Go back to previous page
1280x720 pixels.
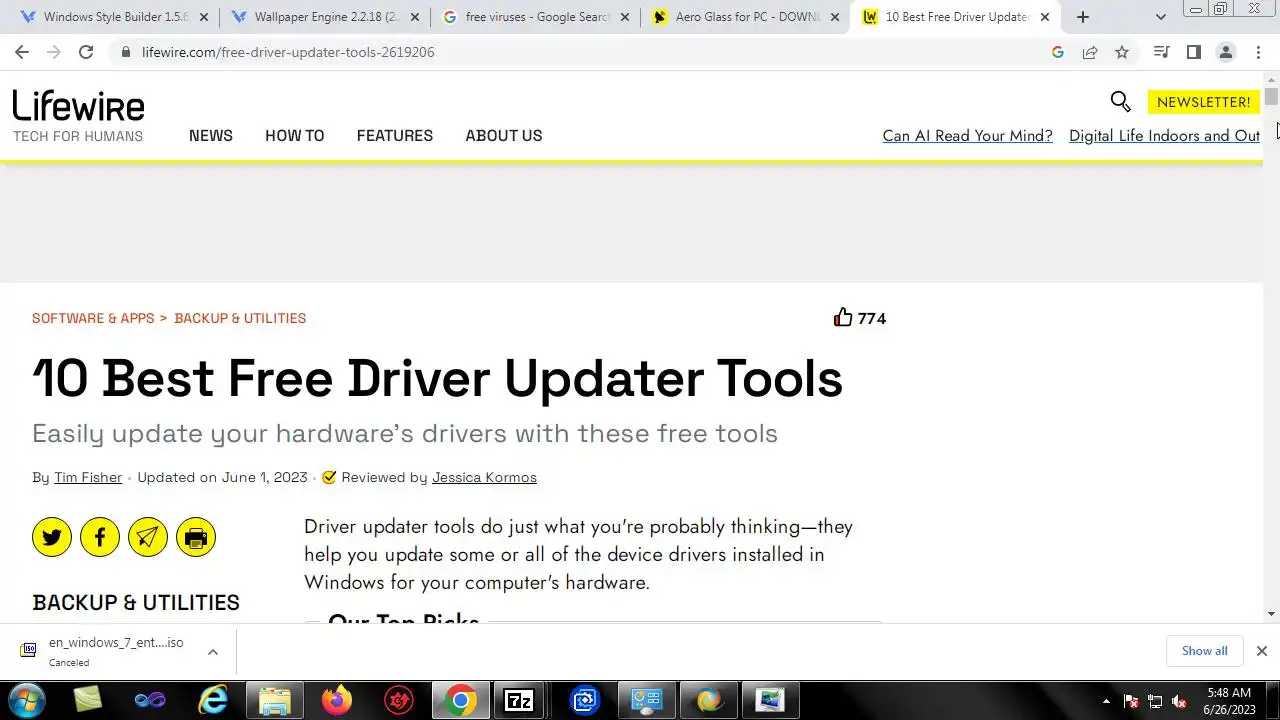22,52
